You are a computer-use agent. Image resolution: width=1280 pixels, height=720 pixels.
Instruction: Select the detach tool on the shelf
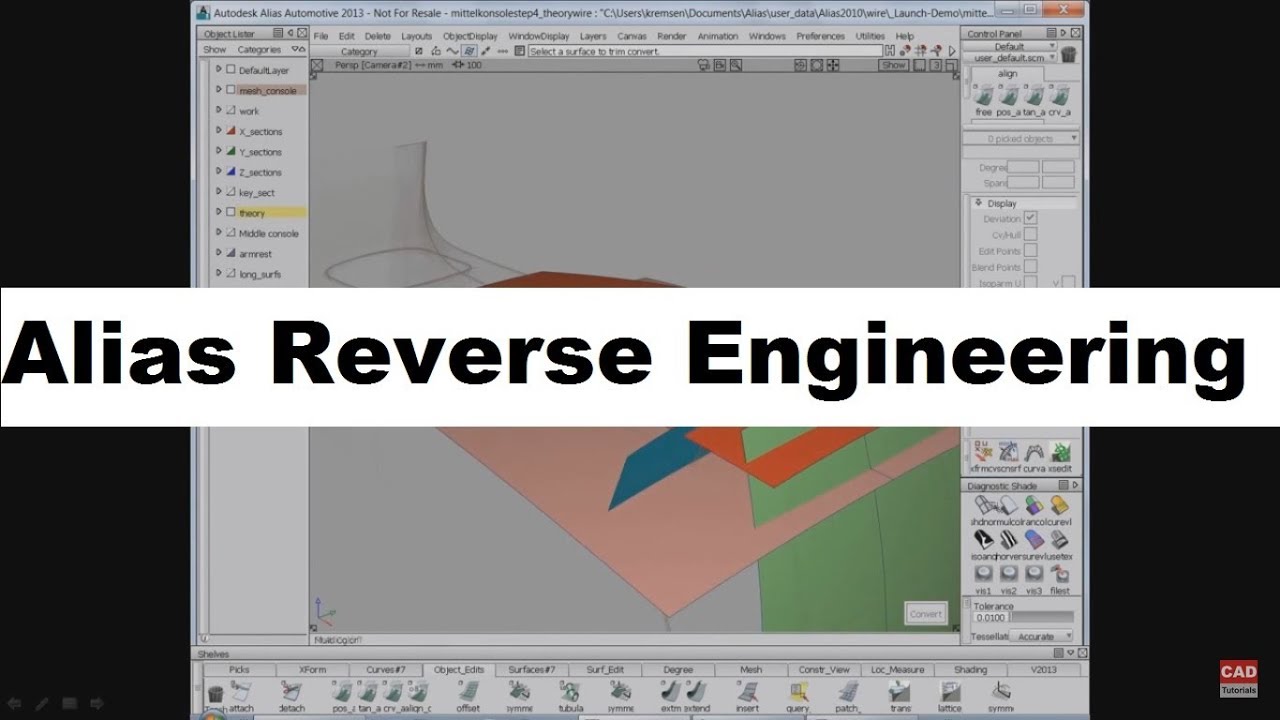point(291,692)
